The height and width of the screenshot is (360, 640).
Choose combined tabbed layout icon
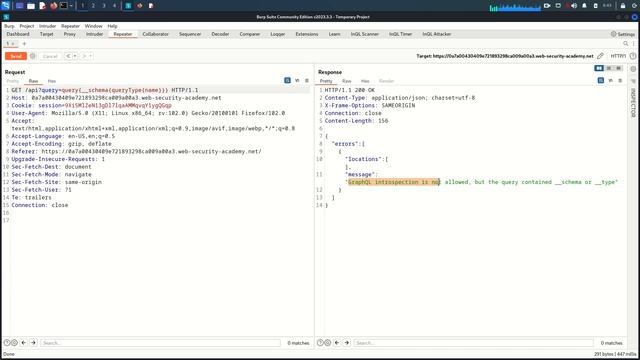[618, 68]
